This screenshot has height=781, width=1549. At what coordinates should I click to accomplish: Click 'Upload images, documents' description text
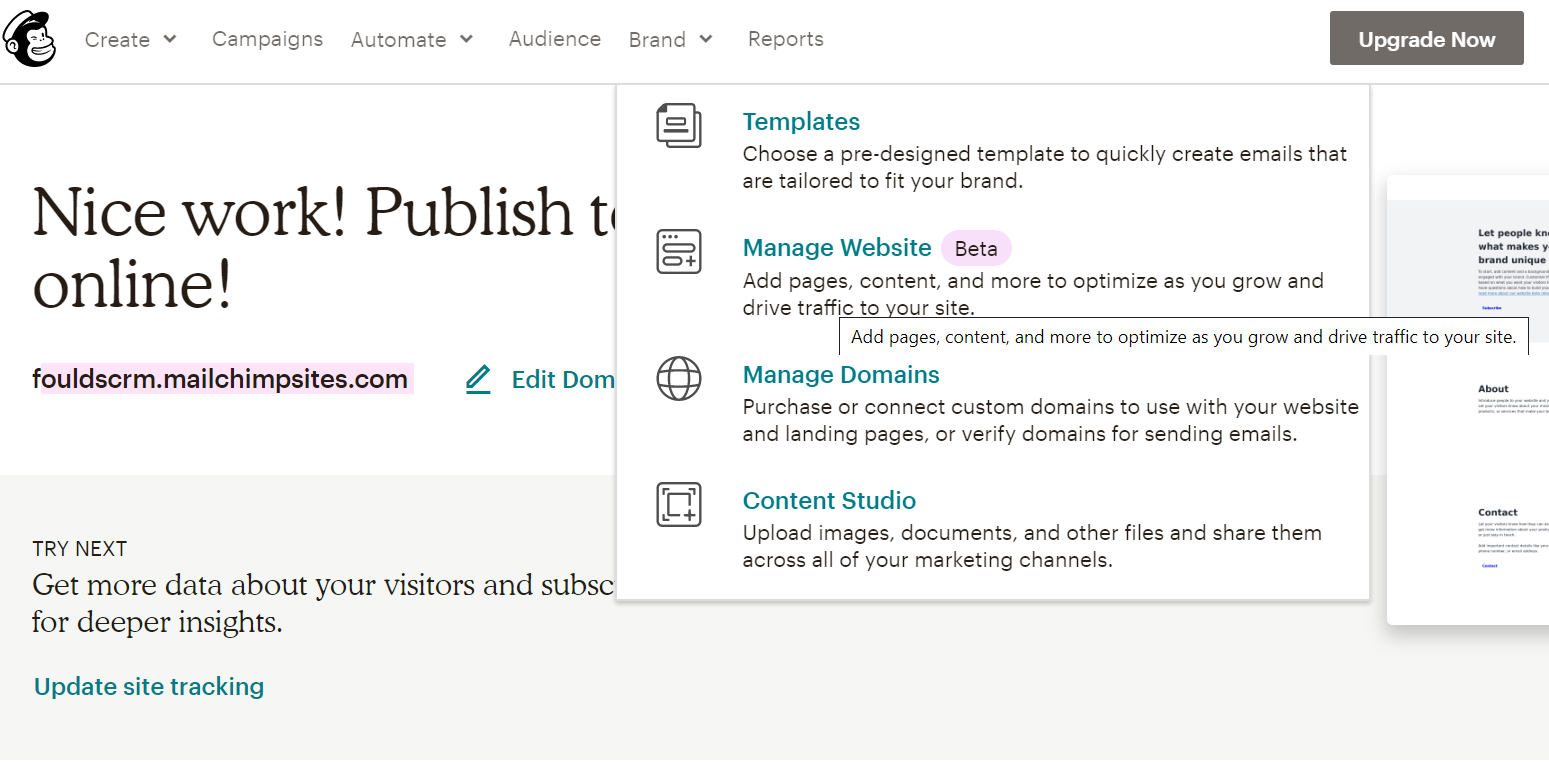tap(1032, 546)
